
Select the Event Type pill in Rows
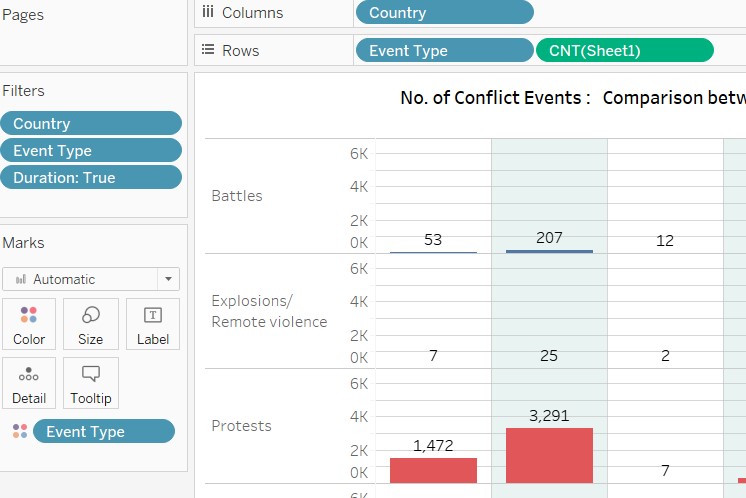(444, 51)
